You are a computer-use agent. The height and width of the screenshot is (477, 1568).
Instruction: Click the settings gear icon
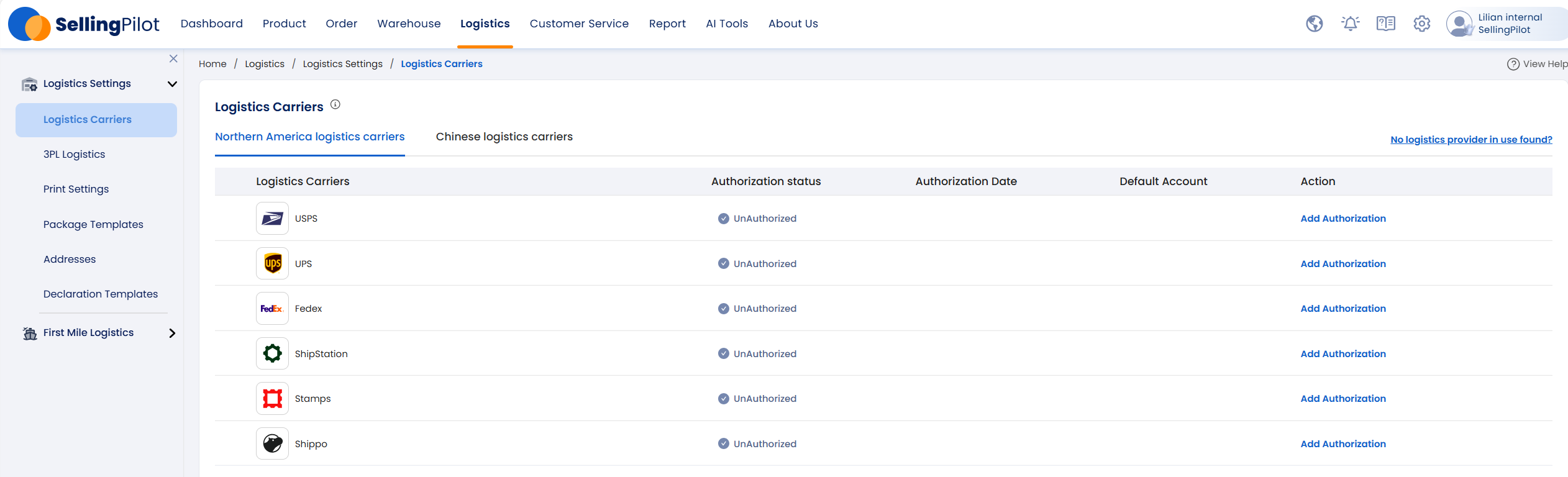pyautogui.click(x=1421, y=24)
